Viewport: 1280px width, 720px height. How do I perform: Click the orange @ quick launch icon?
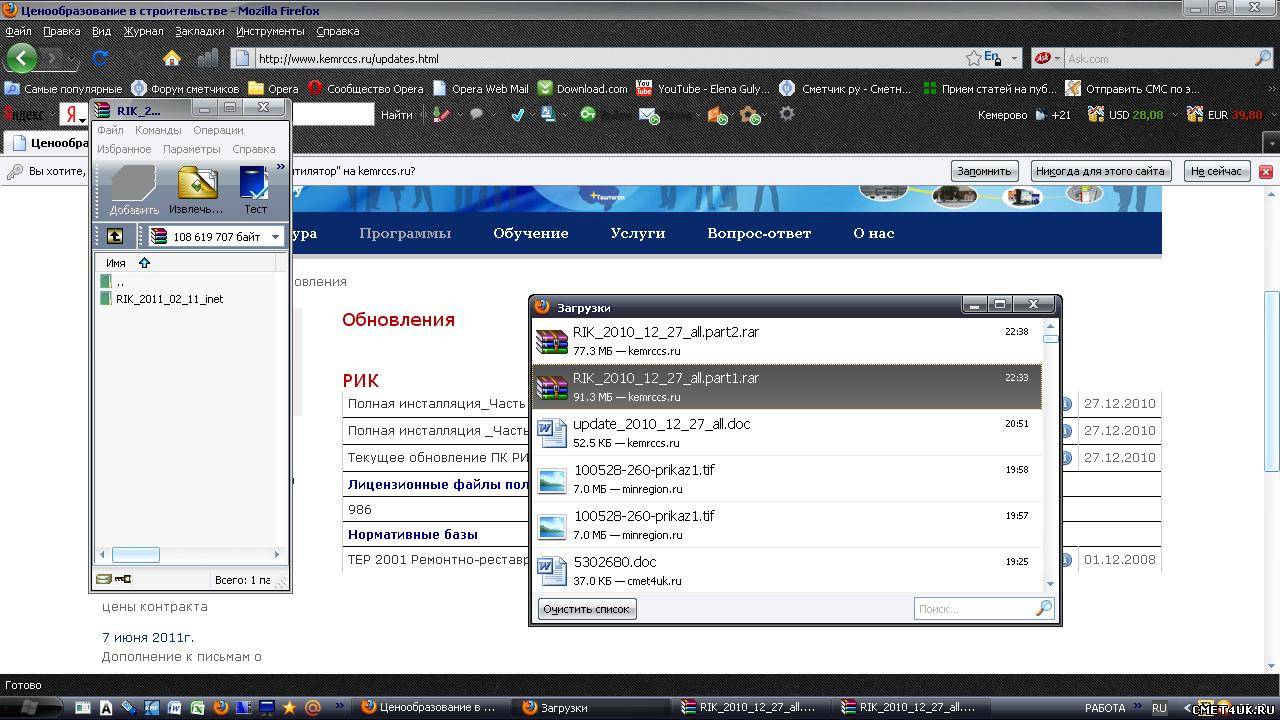point(312,708)
